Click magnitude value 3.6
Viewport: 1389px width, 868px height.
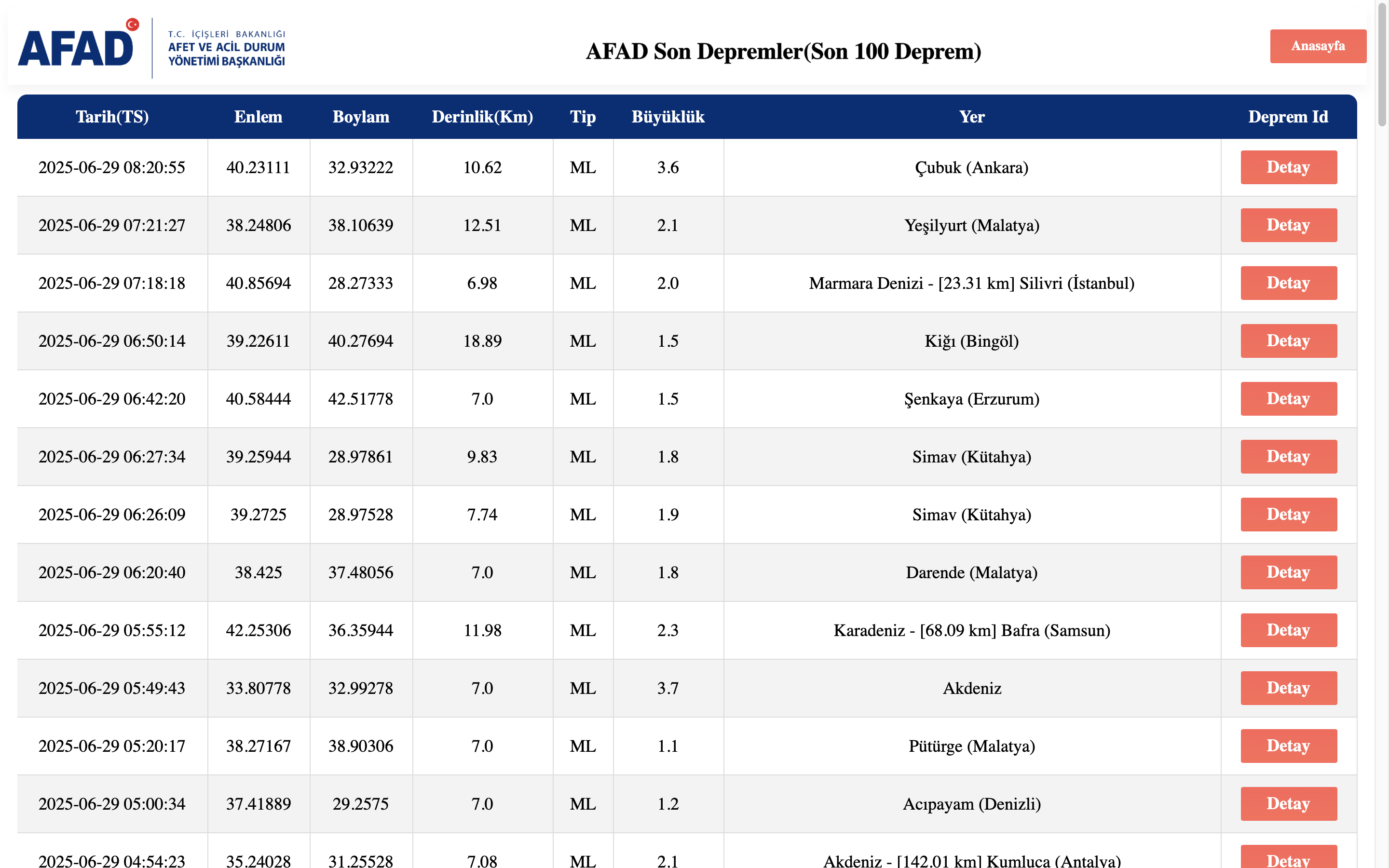[x=668, y=168]
